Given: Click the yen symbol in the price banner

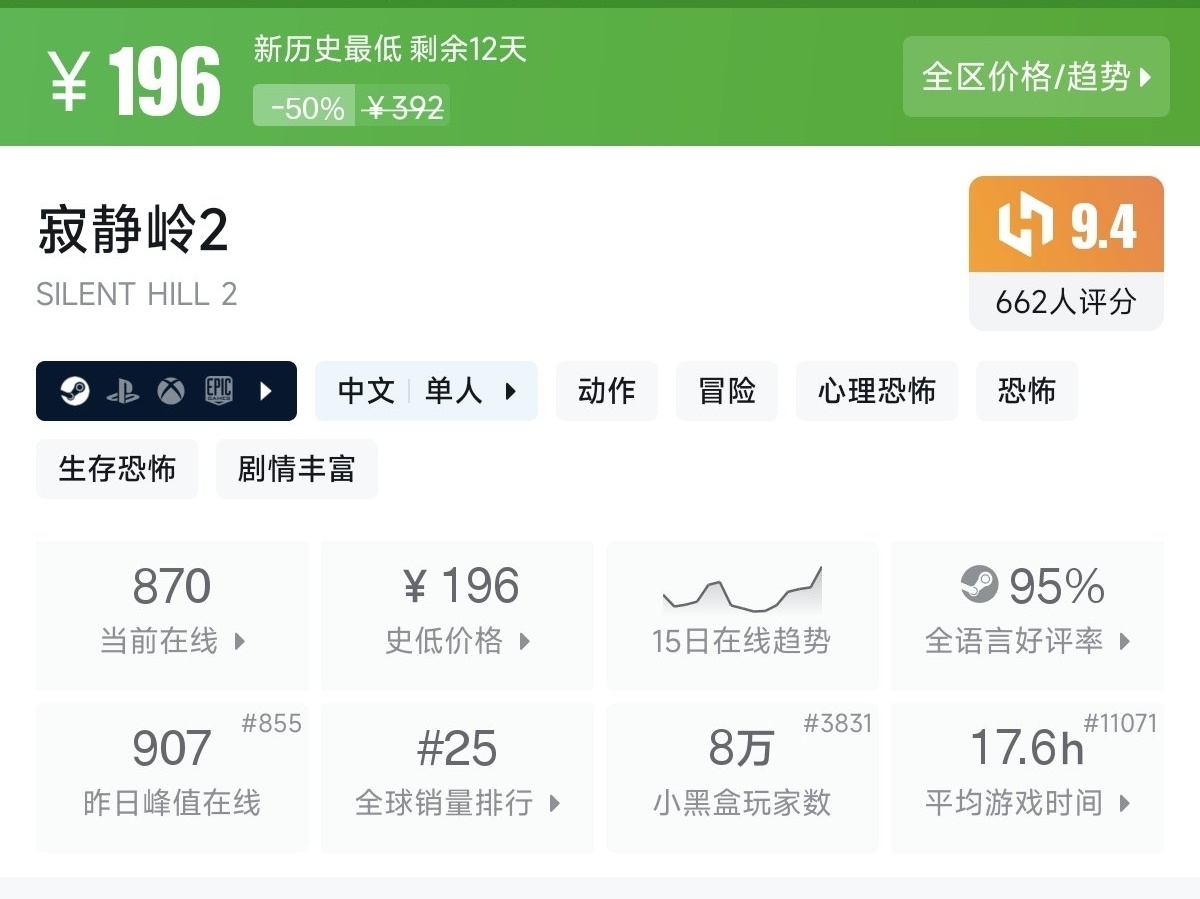Looking at the screenshot, I should pos(69,82).
